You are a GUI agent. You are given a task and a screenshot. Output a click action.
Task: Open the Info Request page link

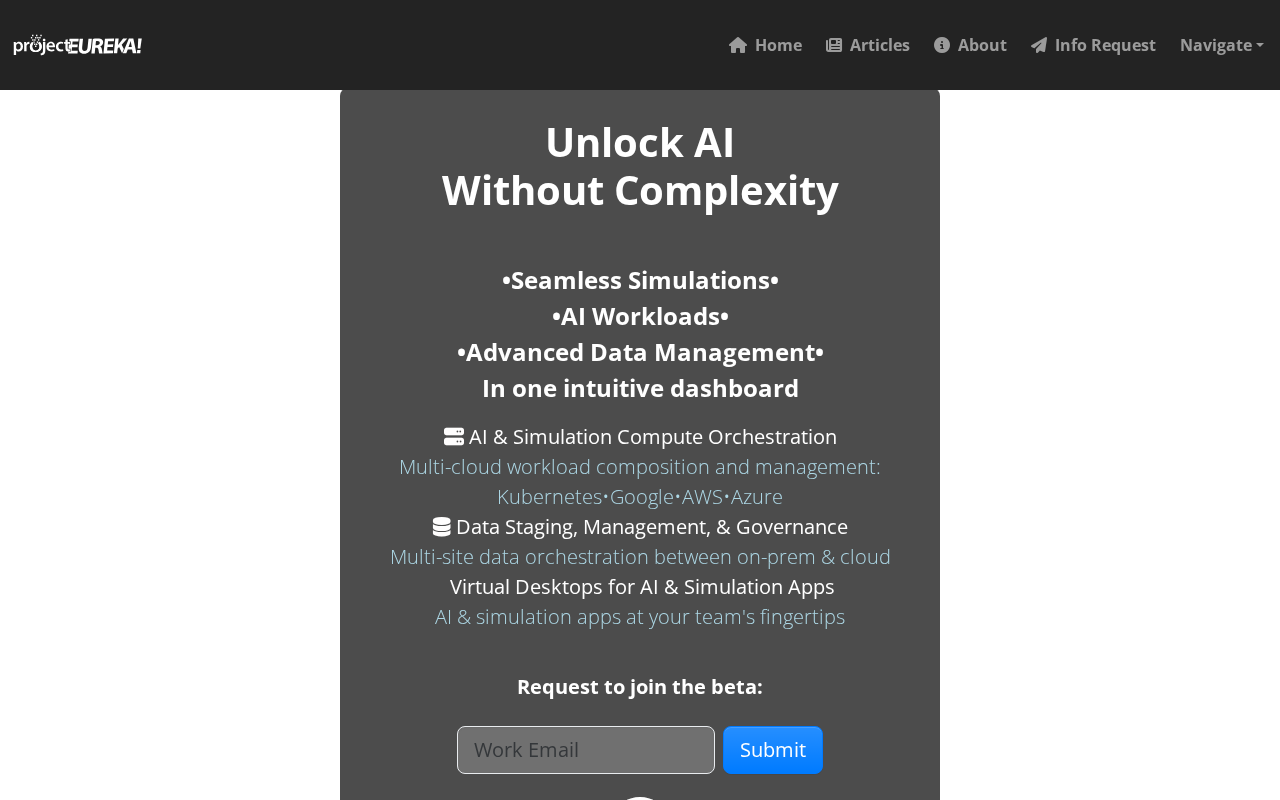point(1093,45)
